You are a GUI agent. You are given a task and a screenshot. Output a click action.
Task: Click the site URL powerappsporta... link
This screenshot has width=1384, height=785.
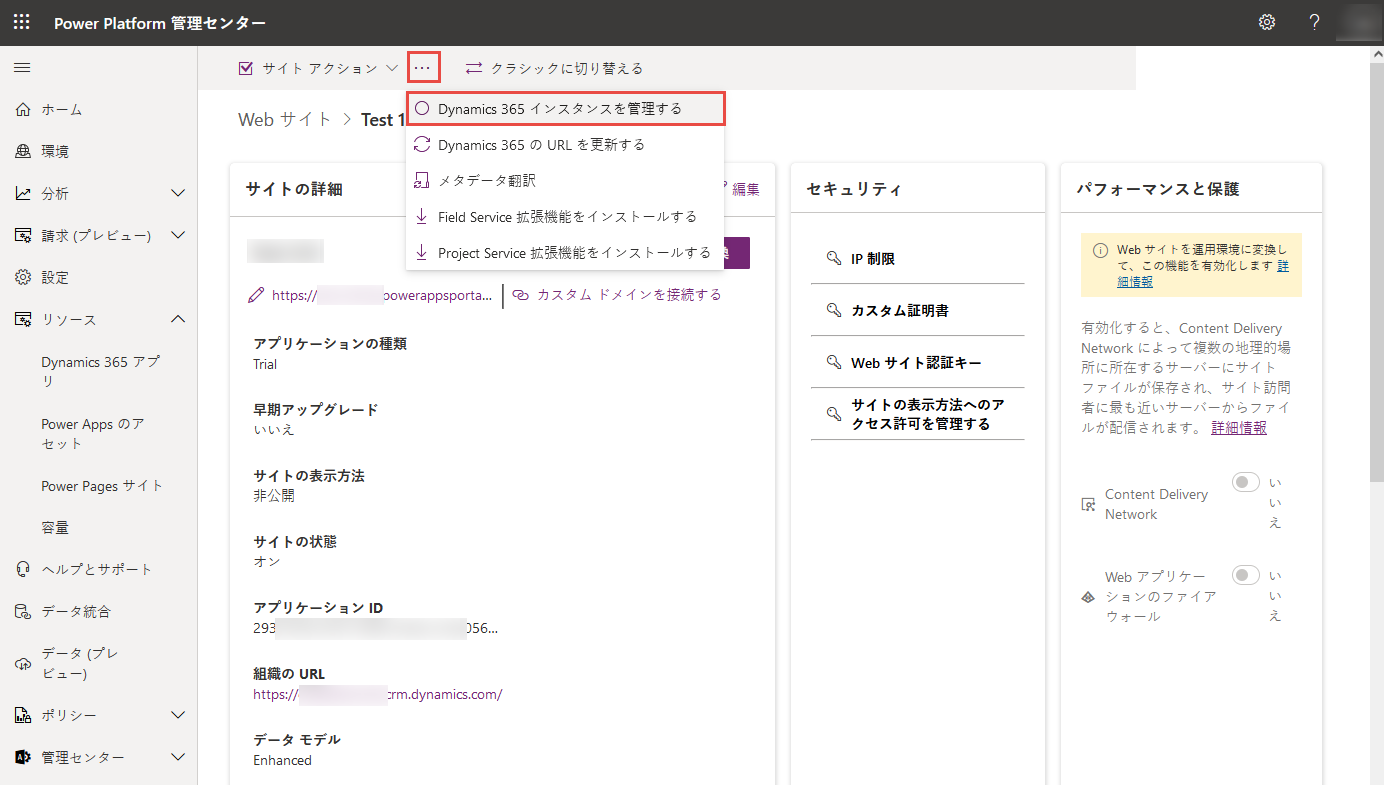coord(382,295)
